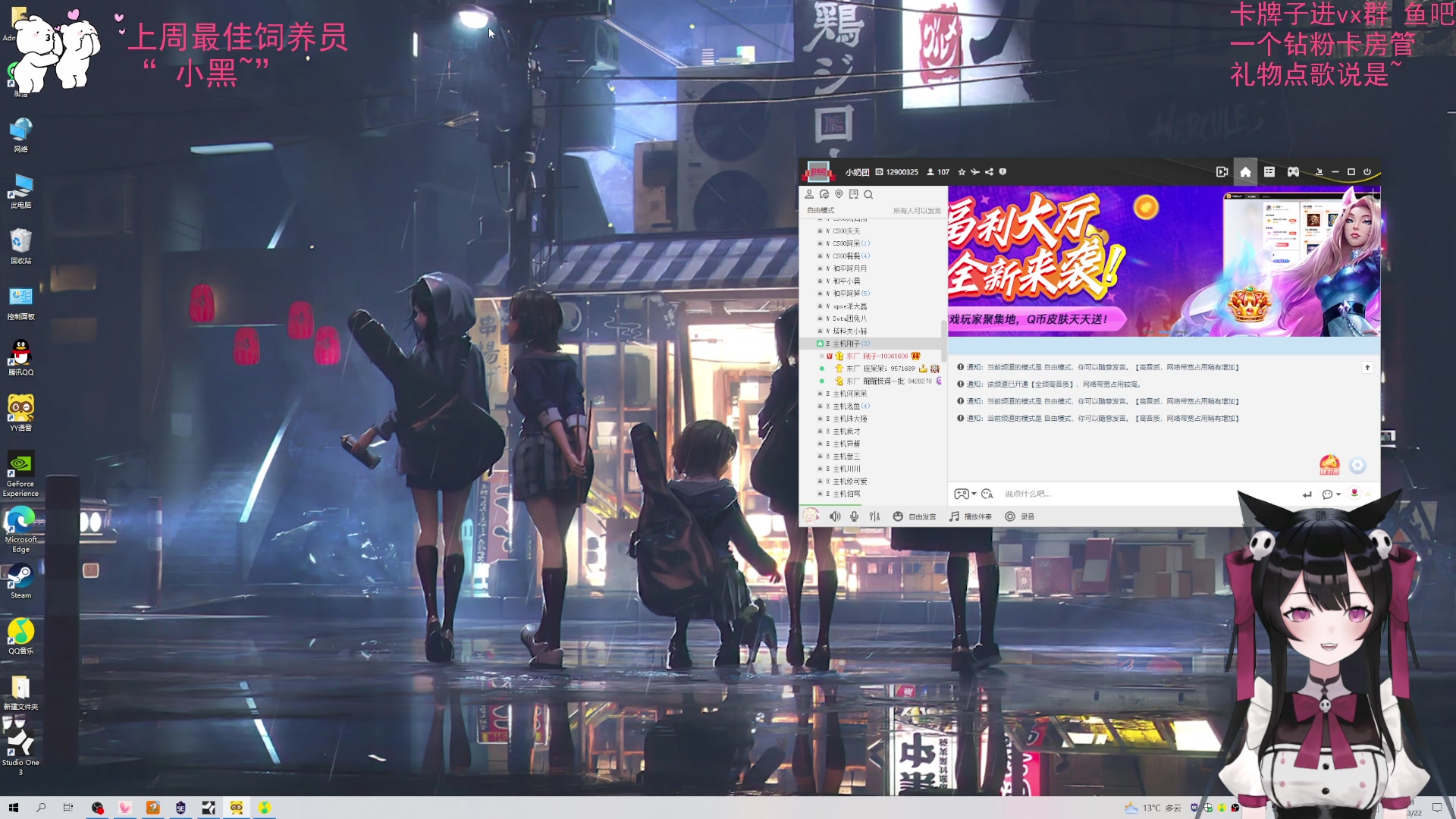Open the Windows Start menu

(13, 808)
